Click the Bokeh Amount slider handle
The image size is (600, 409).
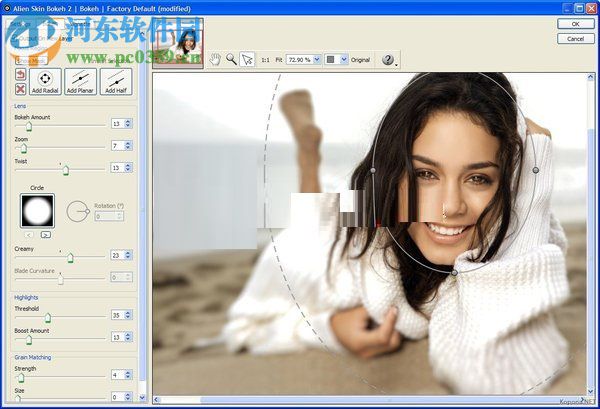[x=29, y=126]
